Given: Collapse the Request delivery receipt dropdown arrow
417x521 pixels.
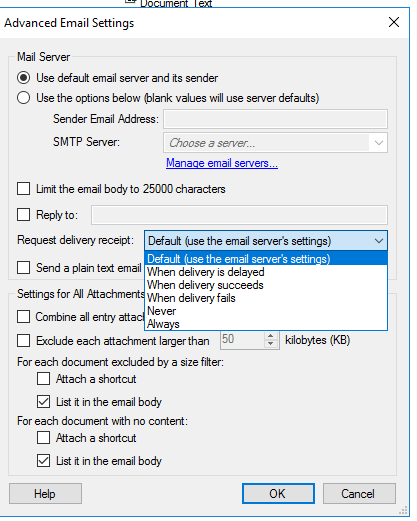Looking at the screenshot, I should (379, 241).
